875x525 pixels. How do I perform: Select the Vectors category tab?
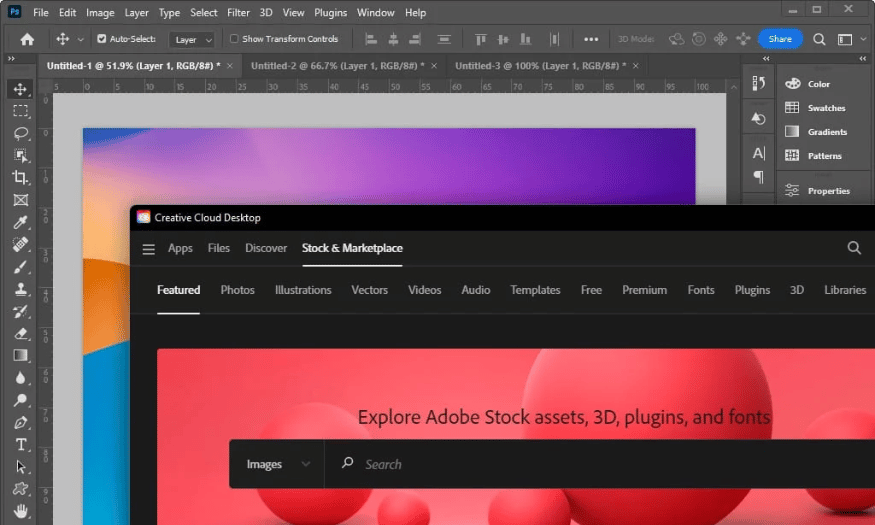tap(369, 290)
